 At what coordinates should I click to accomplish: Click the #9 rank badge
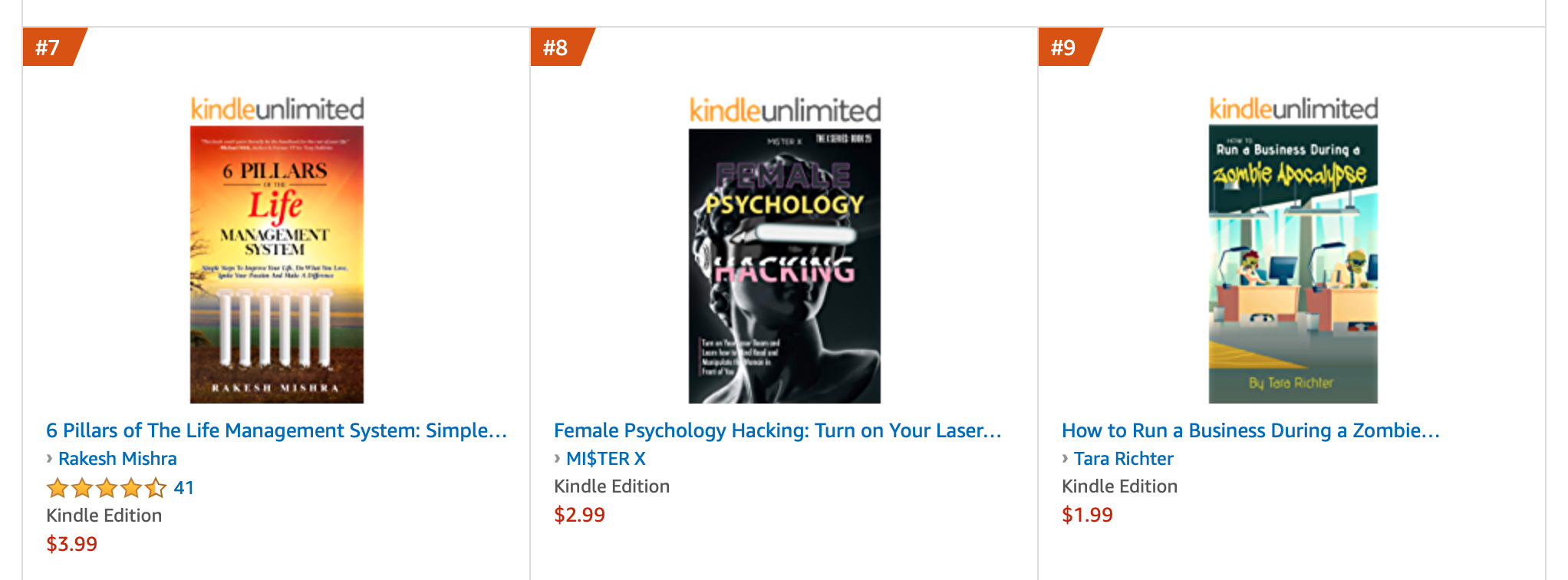[x=1064, y=48]
